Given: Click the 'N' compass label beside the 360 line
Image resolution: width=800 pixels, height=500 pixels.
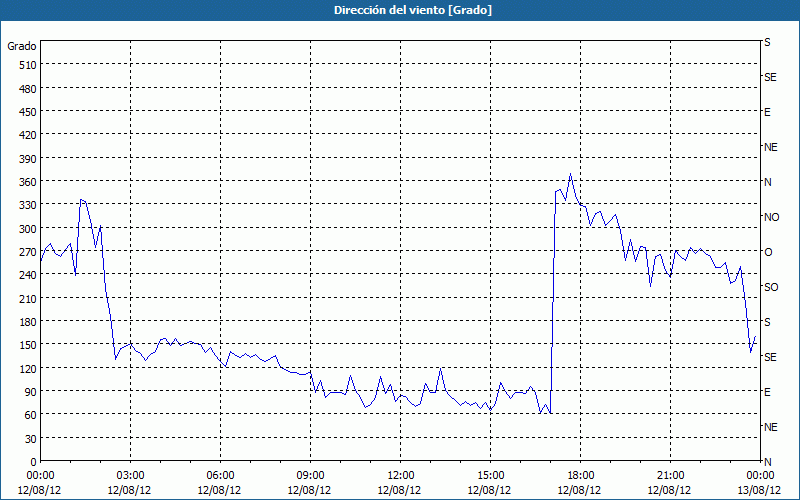Looking at the screenshot, I should 767,182.
